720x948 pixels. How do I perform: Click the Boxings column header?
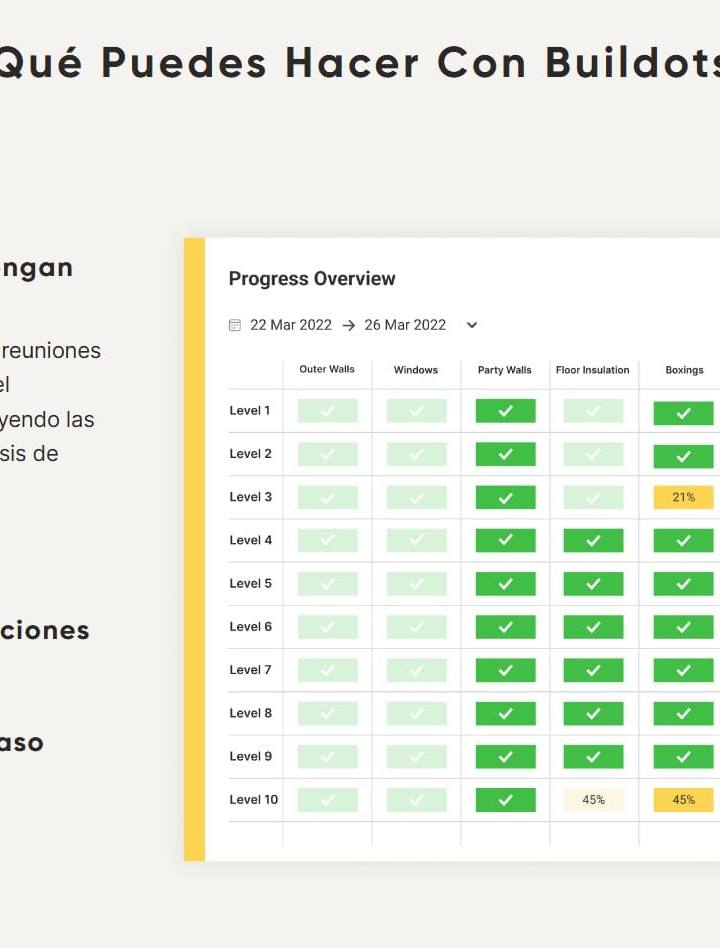(684, 370)
